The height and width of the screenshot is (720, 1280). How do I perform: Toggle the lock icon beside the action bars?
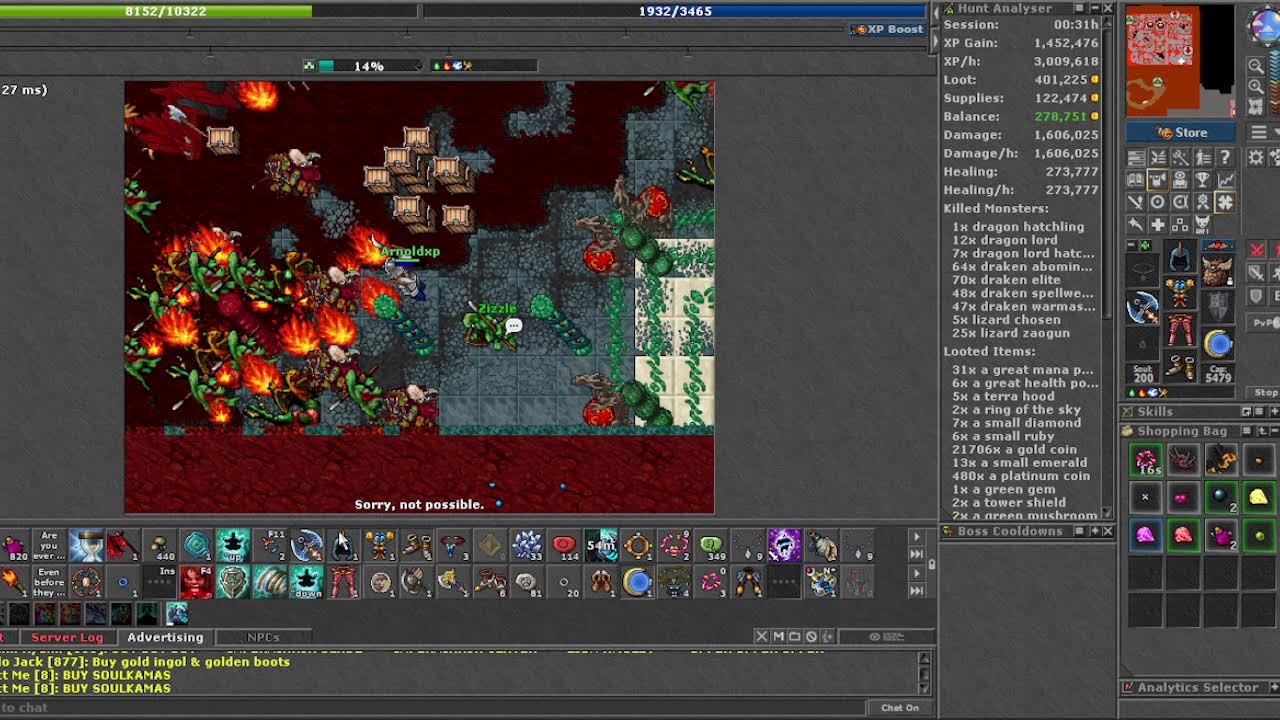(931, 564)
